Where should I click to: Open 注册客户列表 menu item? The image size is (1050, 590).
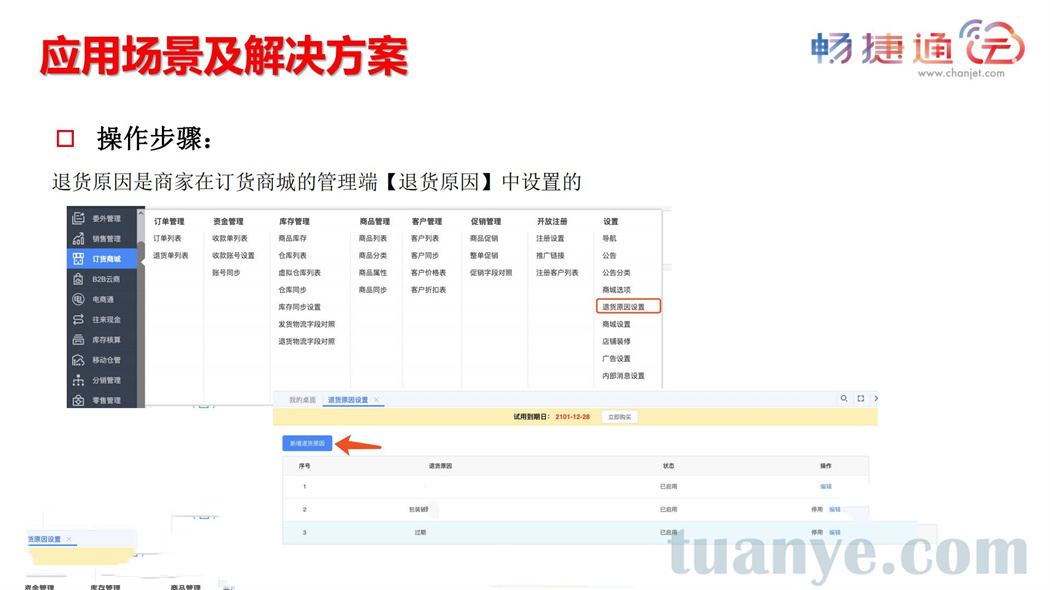point(557,273)
